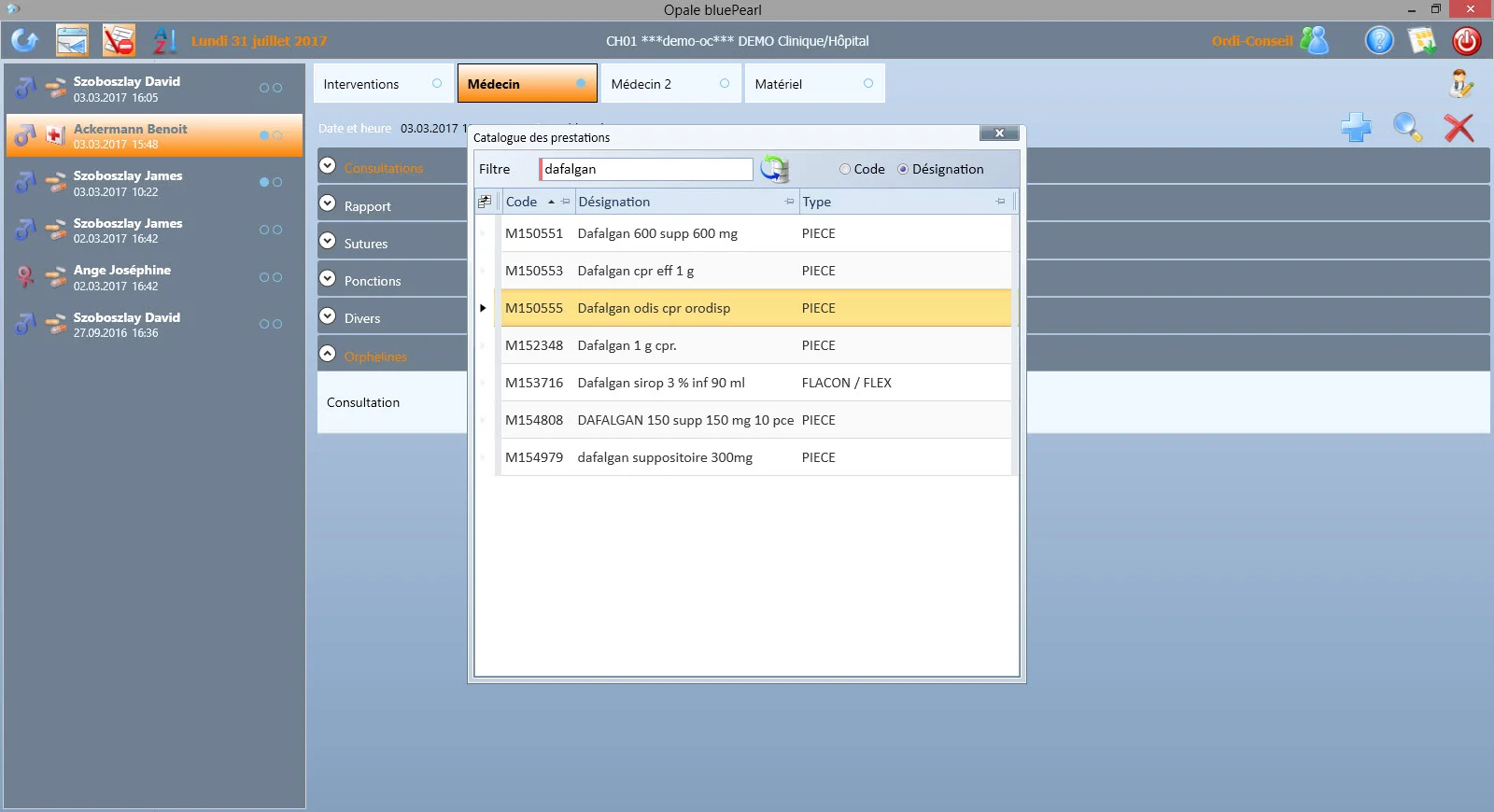Image resolution: width=1494 pixels, height=812 pixels.
Task: Toggle status dots of Szoboszlay James 10:22
Action: tap(271, 182)
